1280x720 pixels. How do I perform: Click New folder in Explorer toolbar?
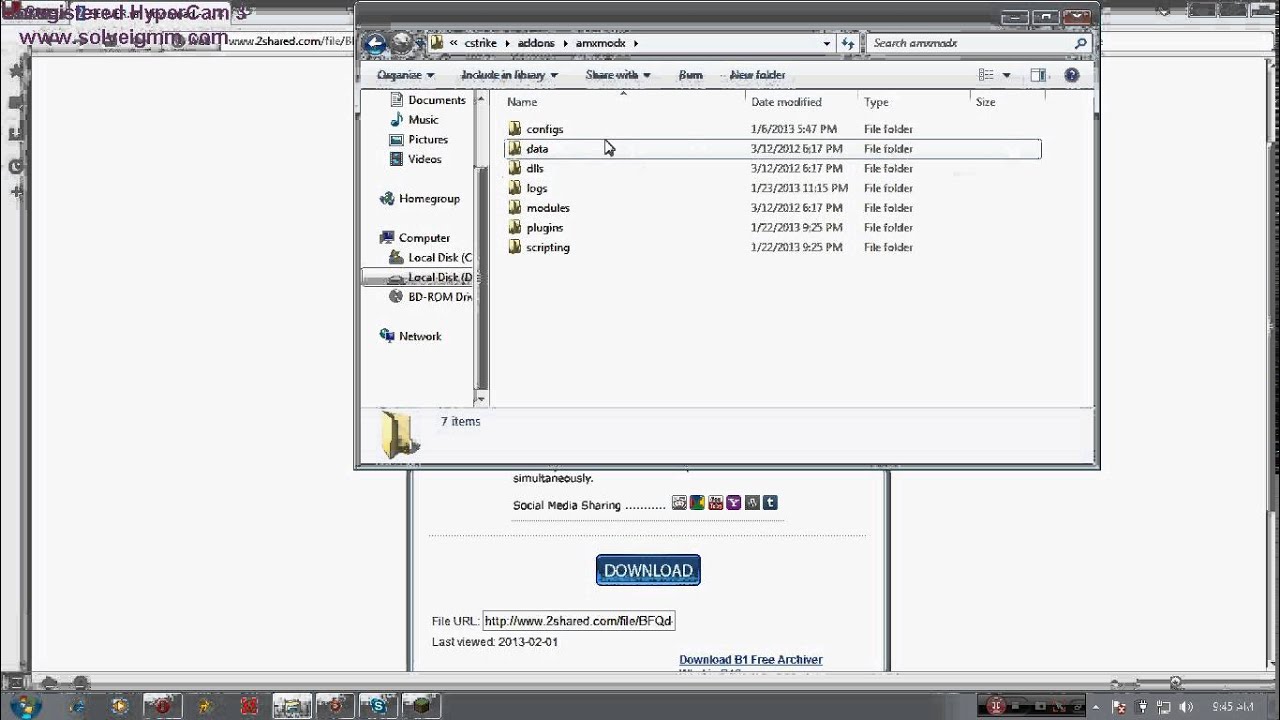click(x=757, y=75)
